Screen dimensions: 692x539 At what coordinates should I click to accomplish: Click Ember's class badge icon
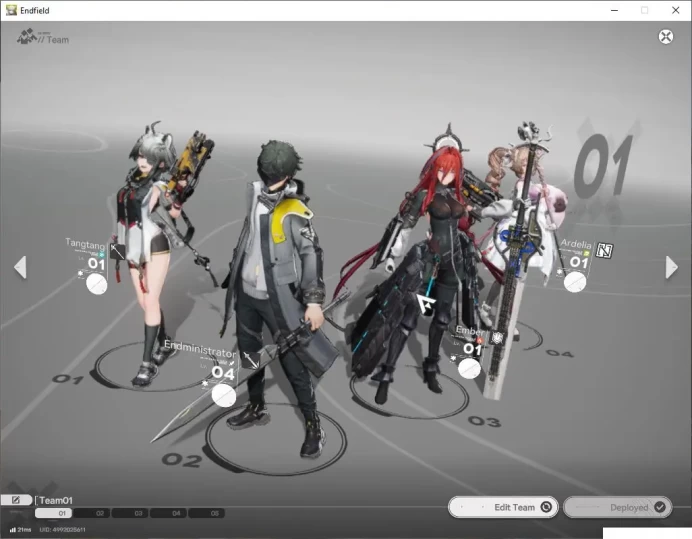(x=497, y=339)
